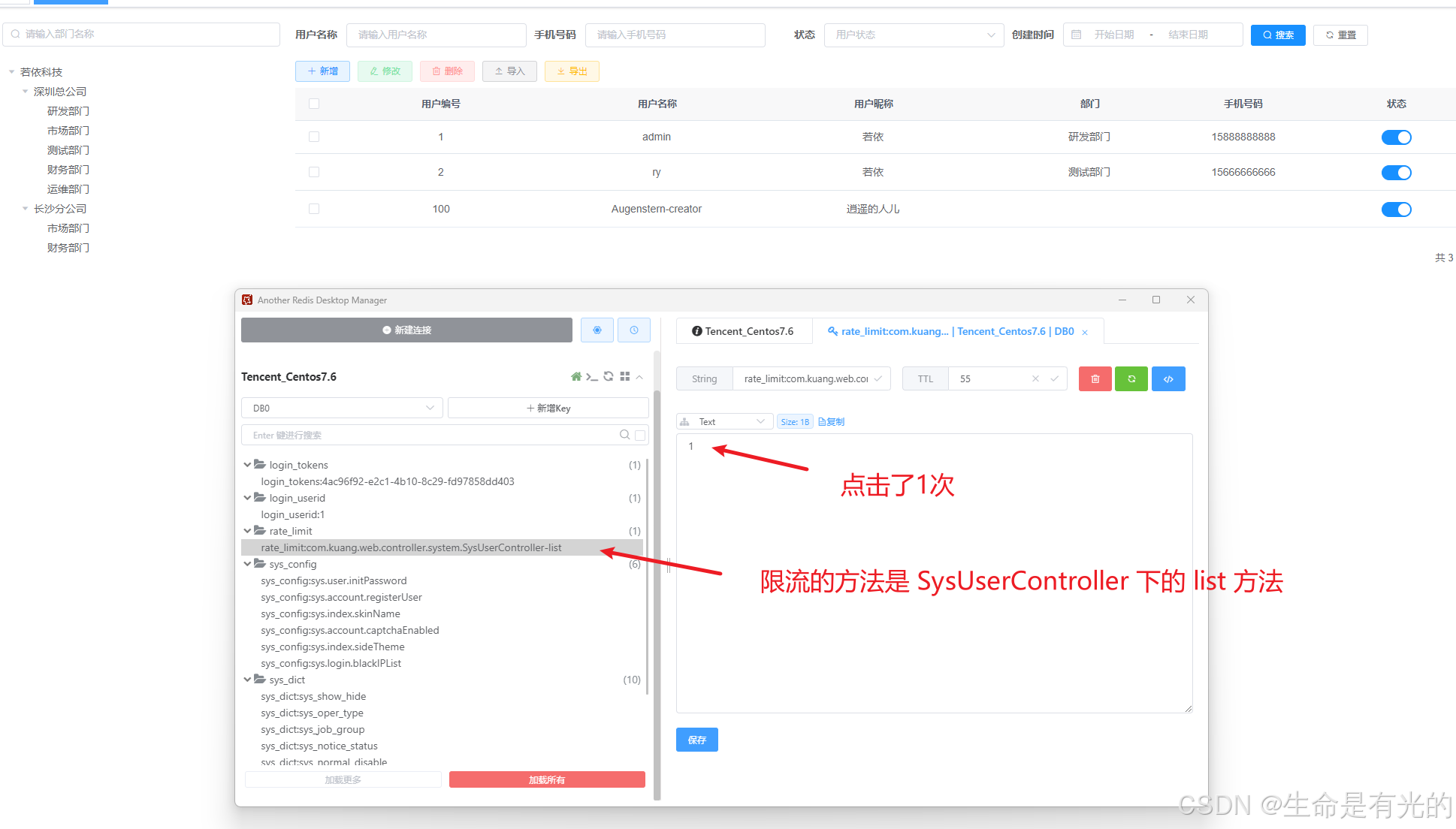
Task: Collapse the sys_config key folder
Action: click(x=247, y=564)
